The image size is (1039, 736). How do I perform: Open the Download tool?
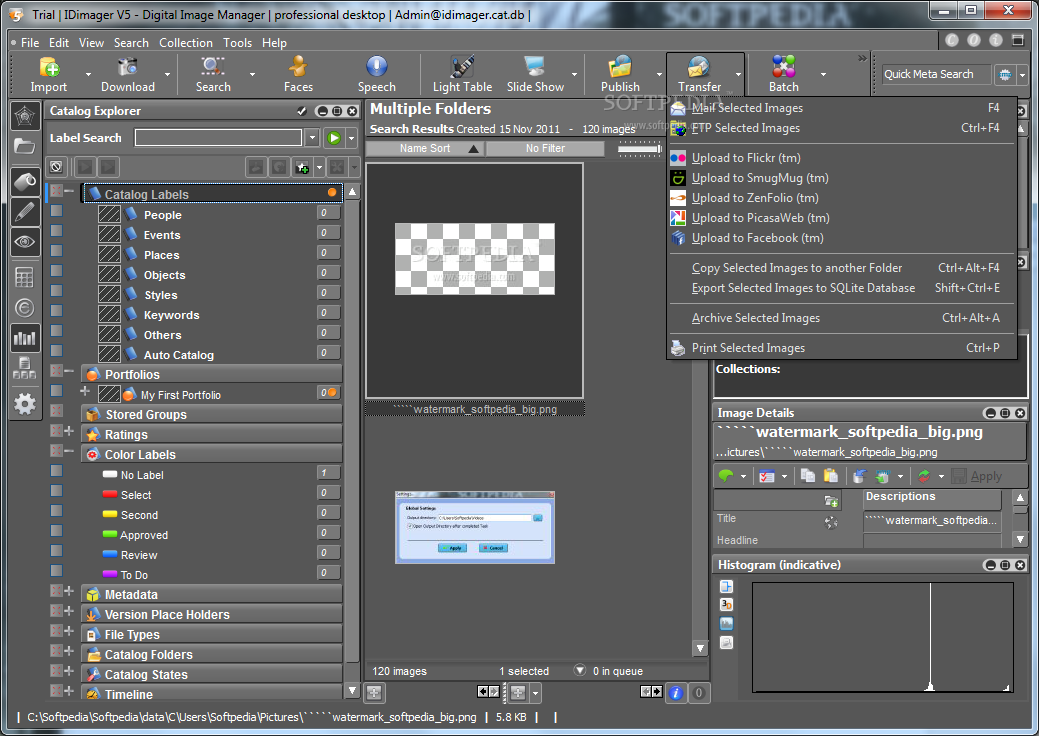[127, 74]
